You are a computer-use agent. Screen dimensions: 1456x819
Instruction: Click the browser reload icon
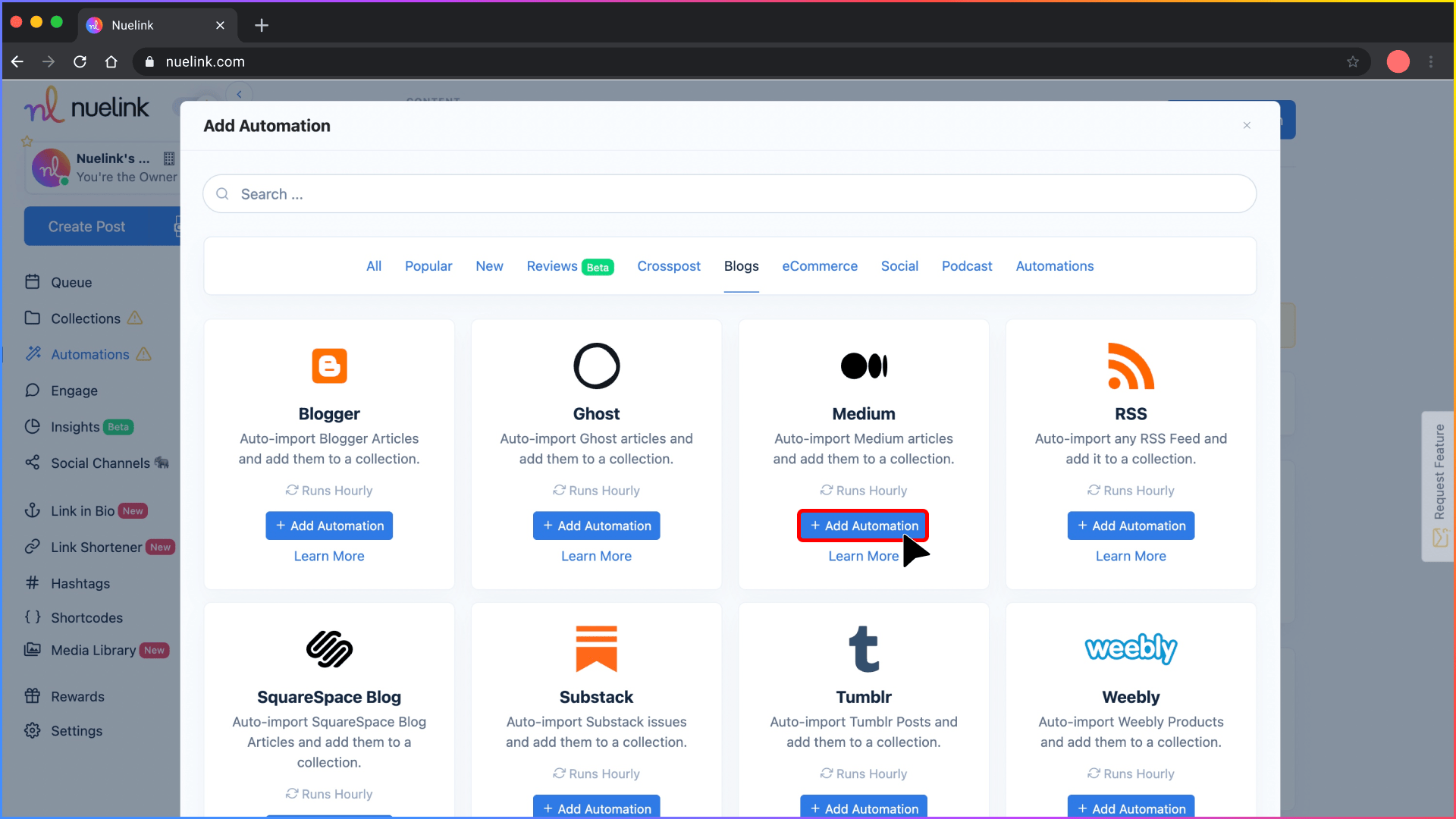click(x=80, y=61)
